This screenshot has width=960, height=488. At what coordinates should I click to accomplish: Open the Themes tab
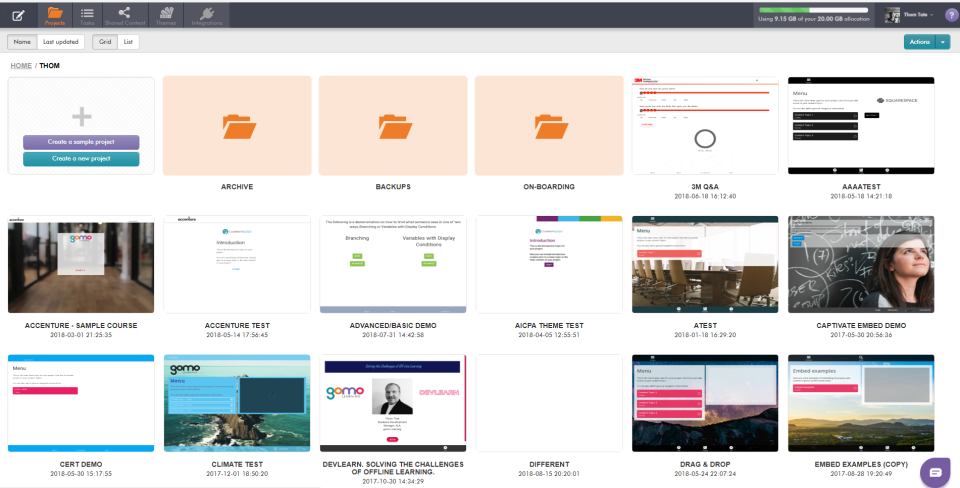tap(166, 15)
